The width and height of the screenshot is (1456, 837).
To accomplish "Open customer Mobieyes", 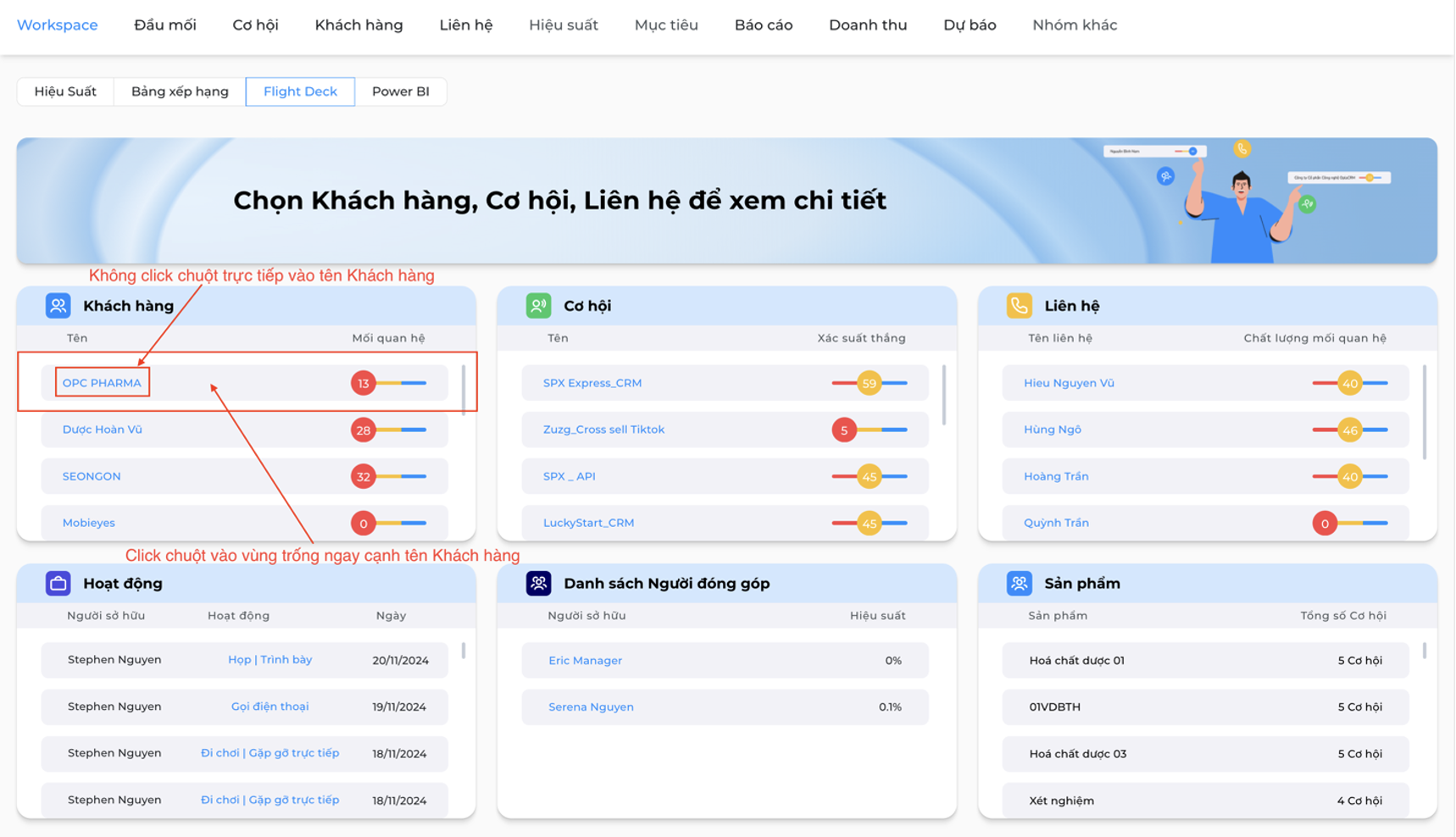I will 89,523.
